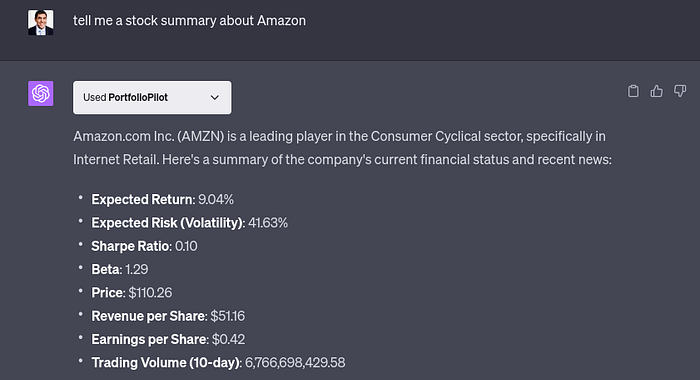The height and width of the screenshot is (380, 700).
Task: Click the chevron arrow beside PortfolioPilot
Action: 215,97
